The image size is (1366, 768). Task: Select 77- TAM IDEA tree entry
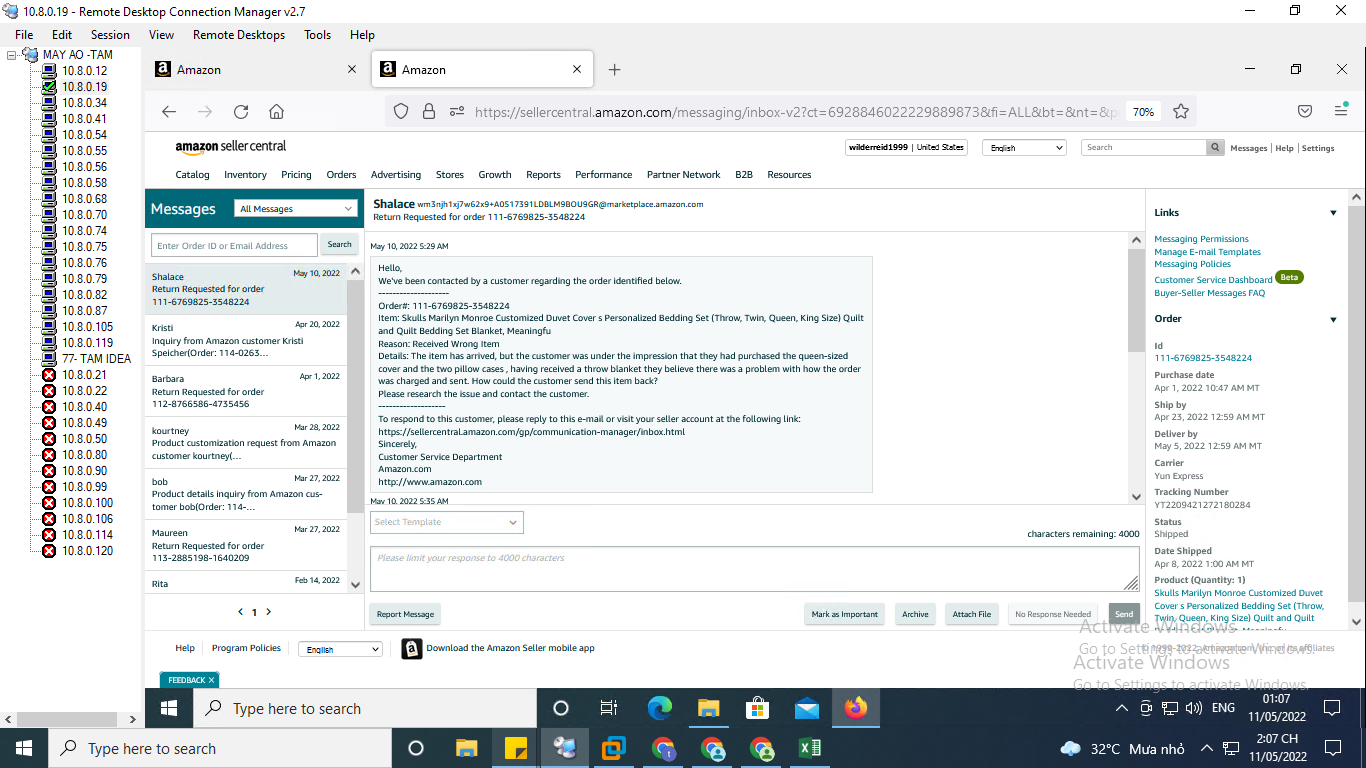[x=96, y=359]
